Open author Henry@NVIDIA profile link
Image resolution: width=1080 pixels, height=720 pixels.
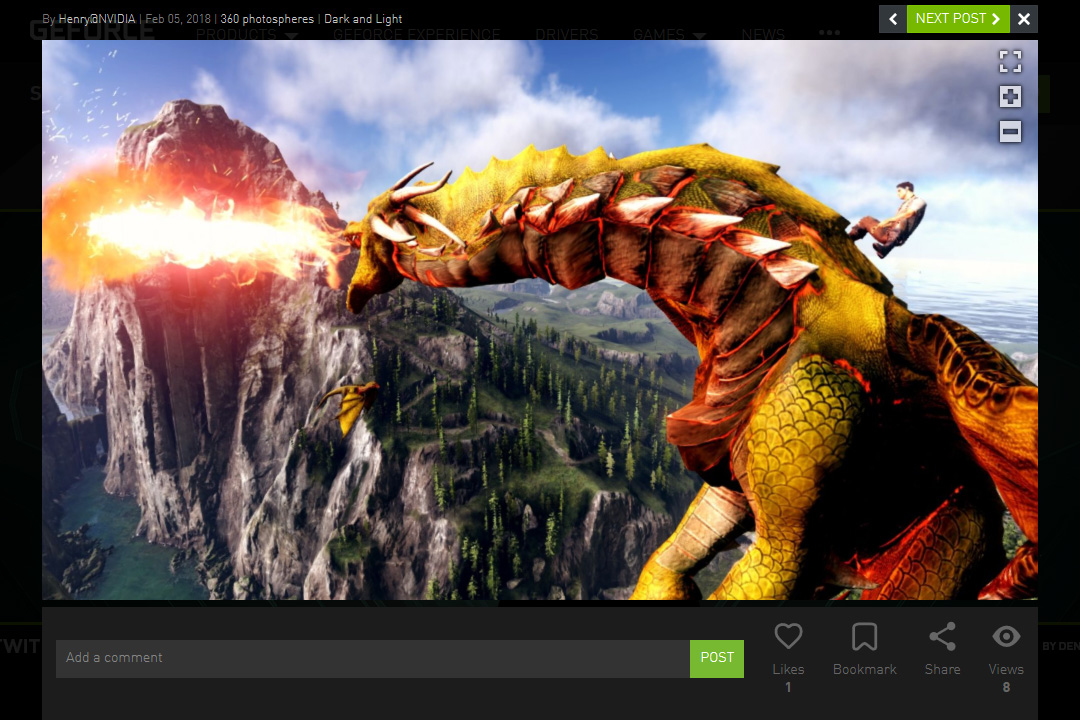click(x=96, y=19)
